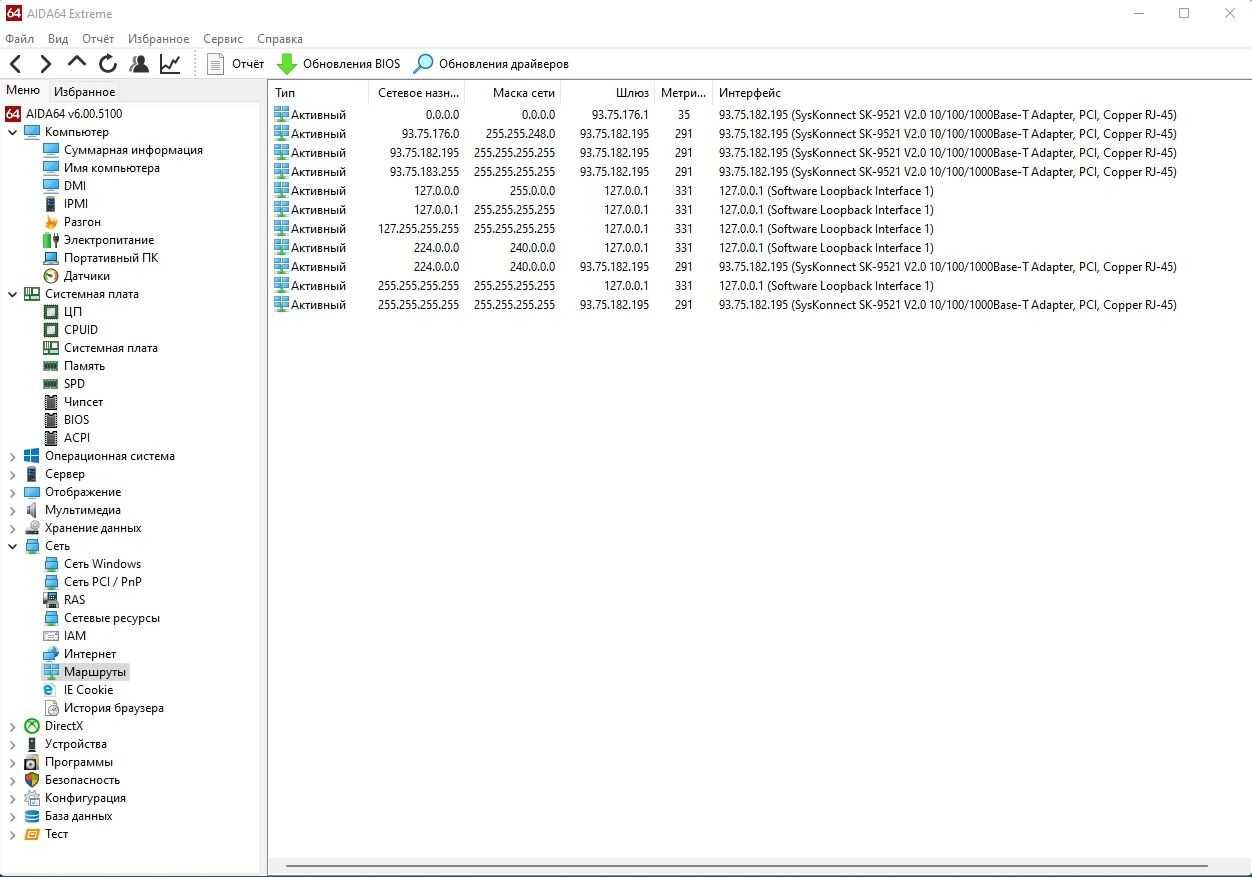This screenshot has height=877, width=1252.
Task: Expand the Хранение данных node
Action: click(13, 528)
